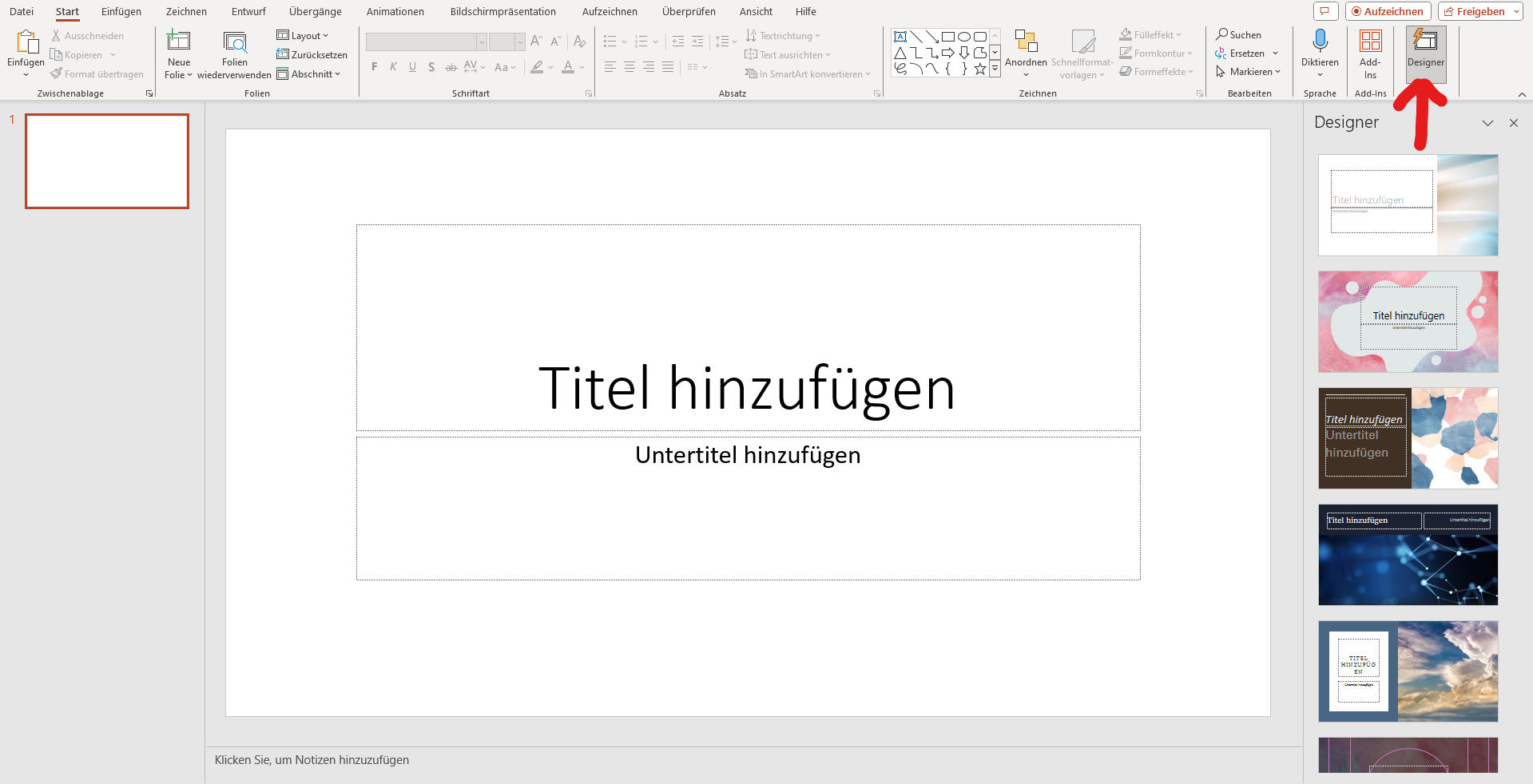Select the star shape in gallery
The height and width of the screenshot is (784, 1533).
point(980,69)
